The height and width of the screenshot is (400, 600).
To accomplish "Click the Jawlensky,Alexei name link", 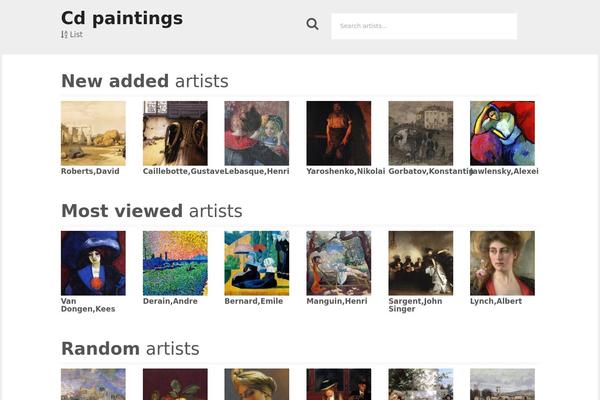I will (504, 171).
